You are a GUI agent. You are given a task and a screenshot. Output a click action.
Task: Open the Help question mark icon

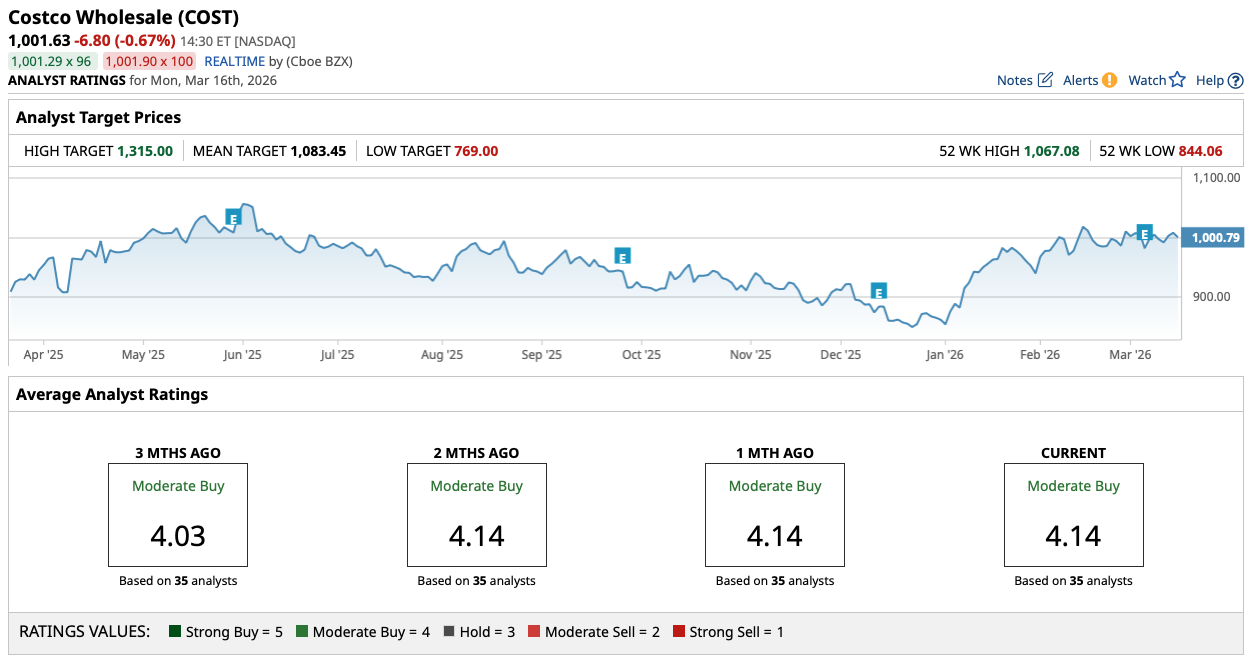1236,80
